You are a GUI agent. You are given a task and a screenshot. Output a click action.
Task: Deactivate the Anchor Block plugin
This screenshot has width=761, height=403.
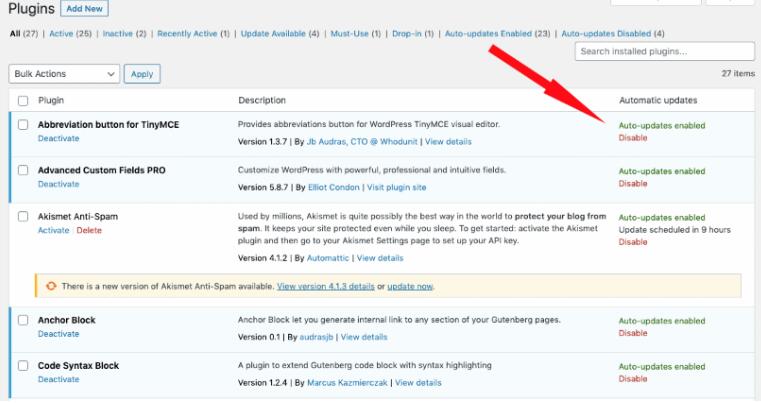point(58,334)
